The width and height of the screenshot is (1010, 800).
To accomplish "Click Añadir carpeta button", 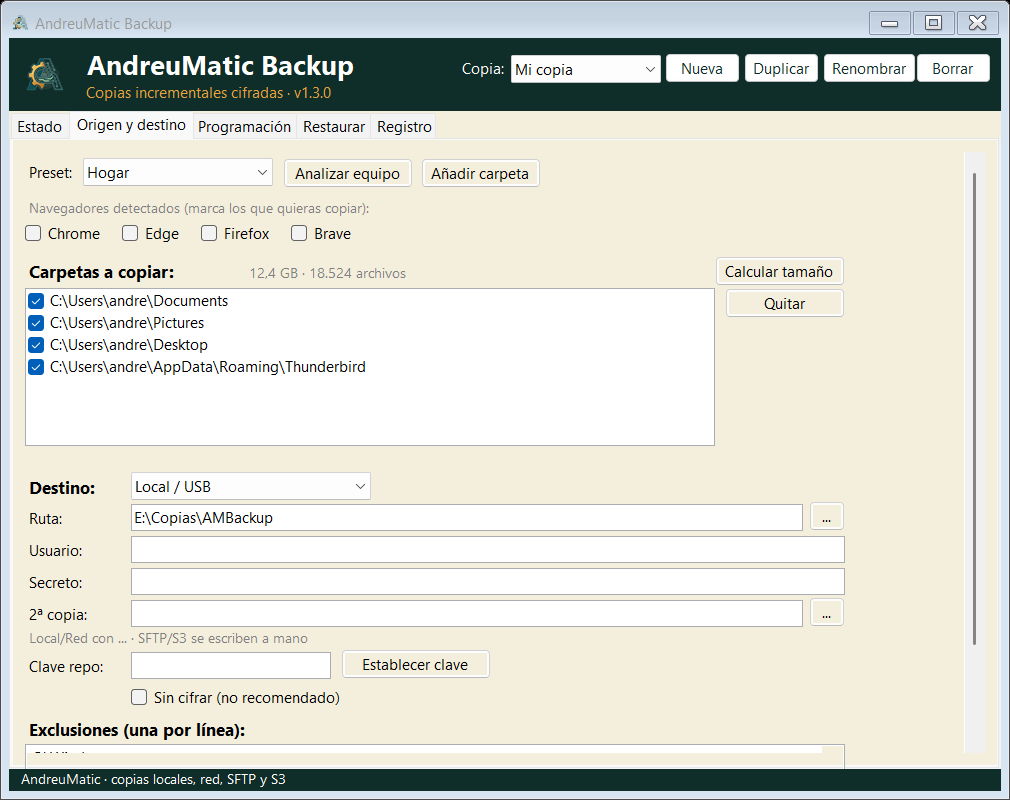I will [481, 173].
